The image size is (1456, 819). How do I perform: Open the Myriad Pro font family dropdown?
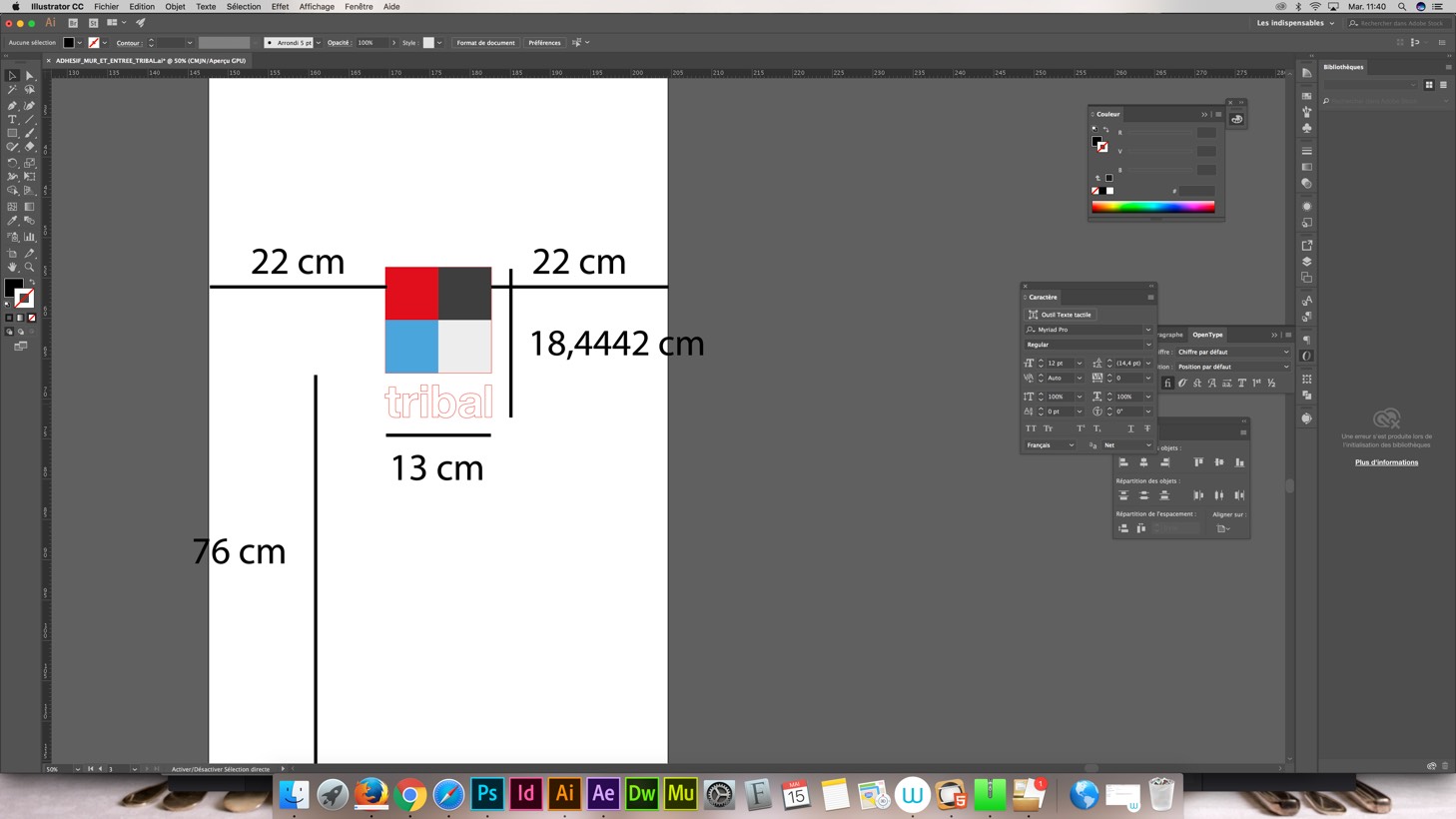[1147, 330]
